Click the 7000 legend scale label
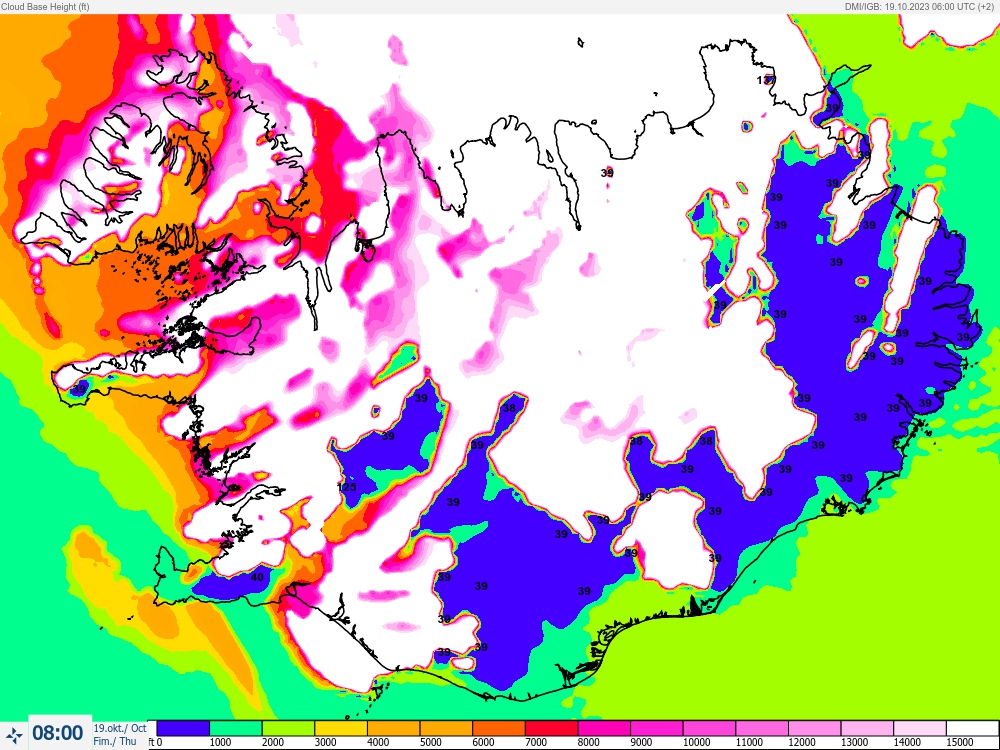This screenshot has width=1000, height=750. point(536,742)
